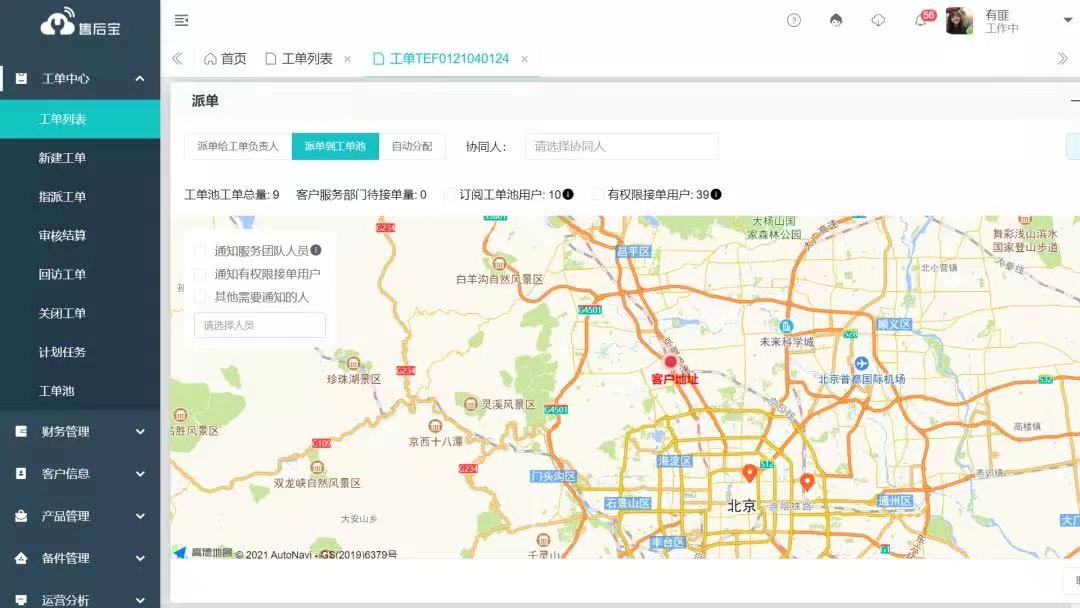Viewport: 1080px width, 608px height.
Task: Click the 请选择人员 input field
Action: coord(260,325)
